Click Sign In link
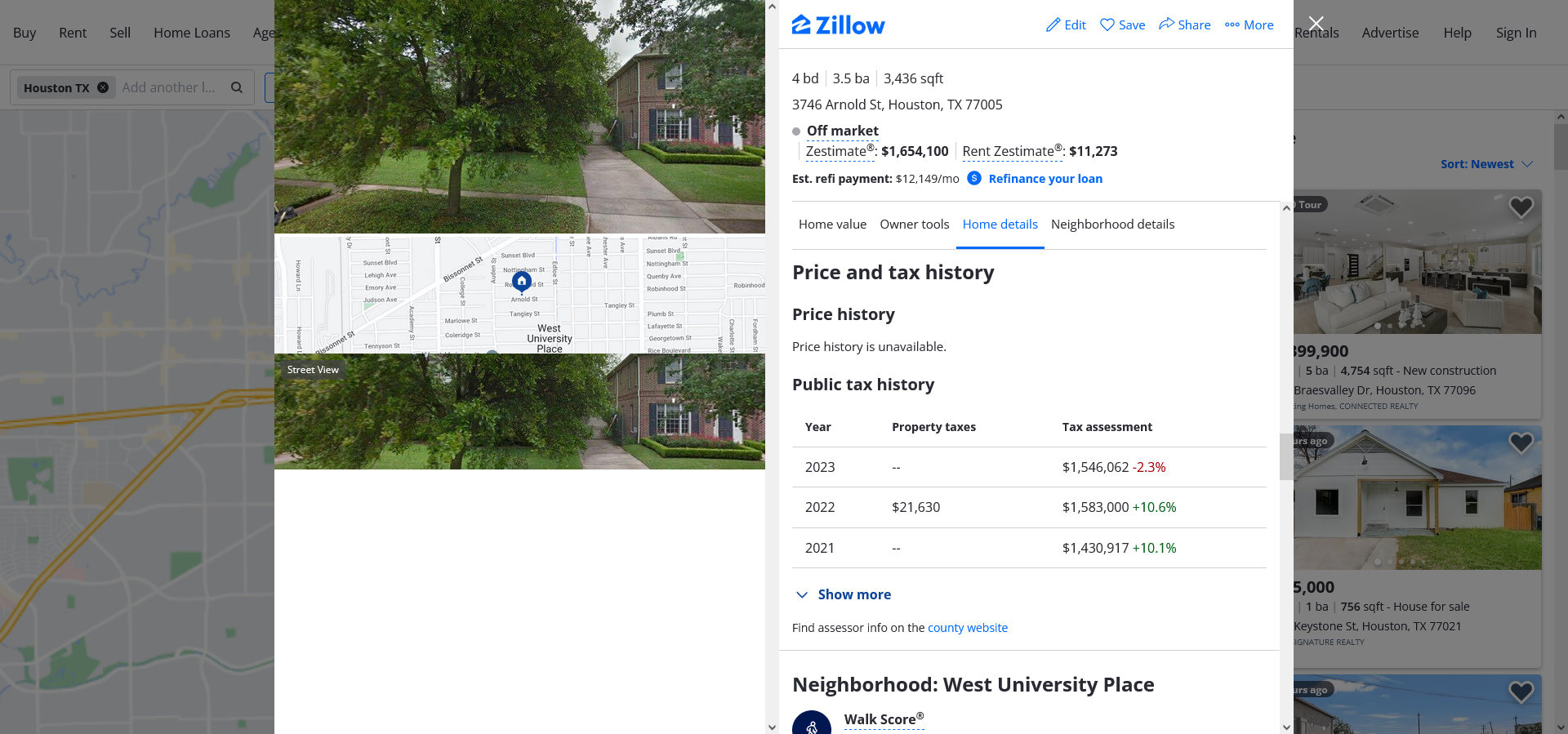The width and height of the screenshot is (1568, 734). pyautogui.click(x=1516, y=33)
